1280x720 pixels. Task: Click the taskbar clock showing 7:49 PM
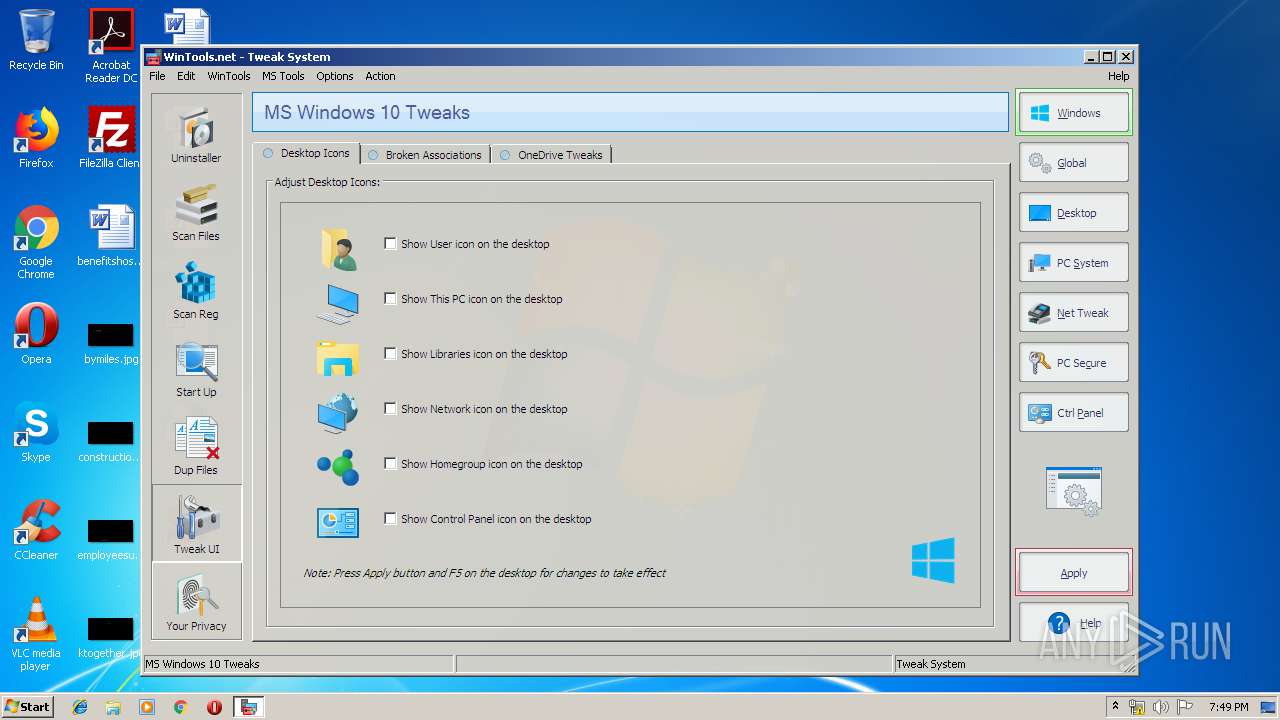click(x=1228, y=707)
